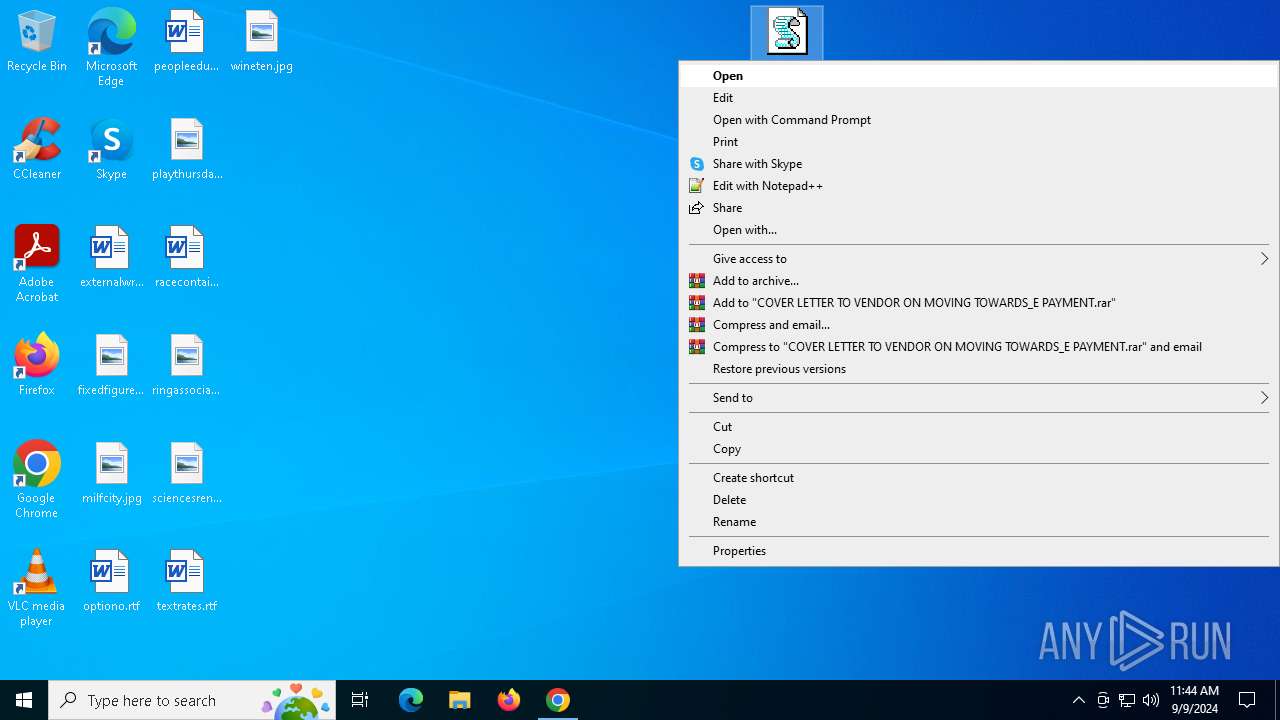
Task: Compress to COVER LETTER .rar and email
Action: pos(979,347)
